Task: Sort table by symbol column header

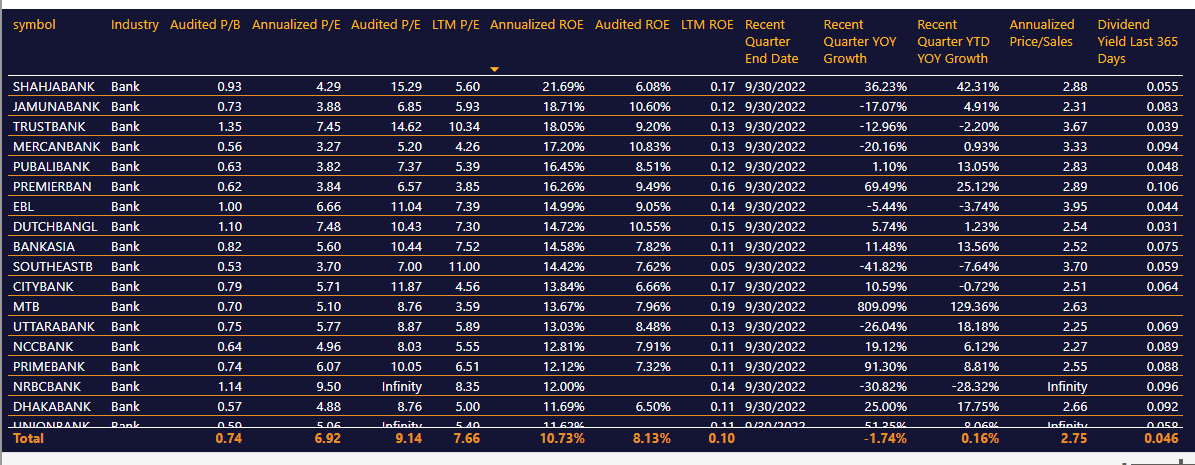Action: [x=34, y=24]
